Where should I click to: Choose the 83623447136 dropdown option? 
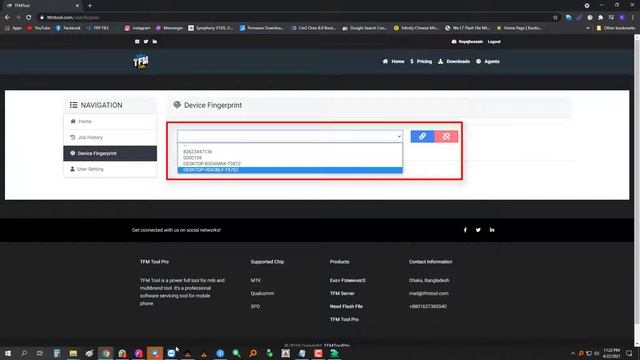[x=198, y=151]
